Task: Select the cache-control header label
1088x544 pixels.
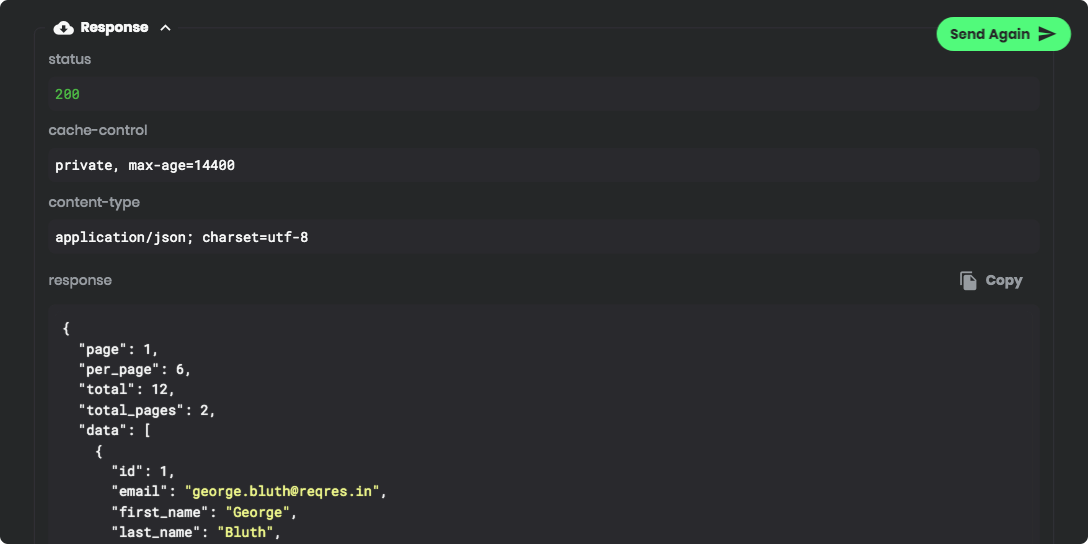Action: click(98, 130)
